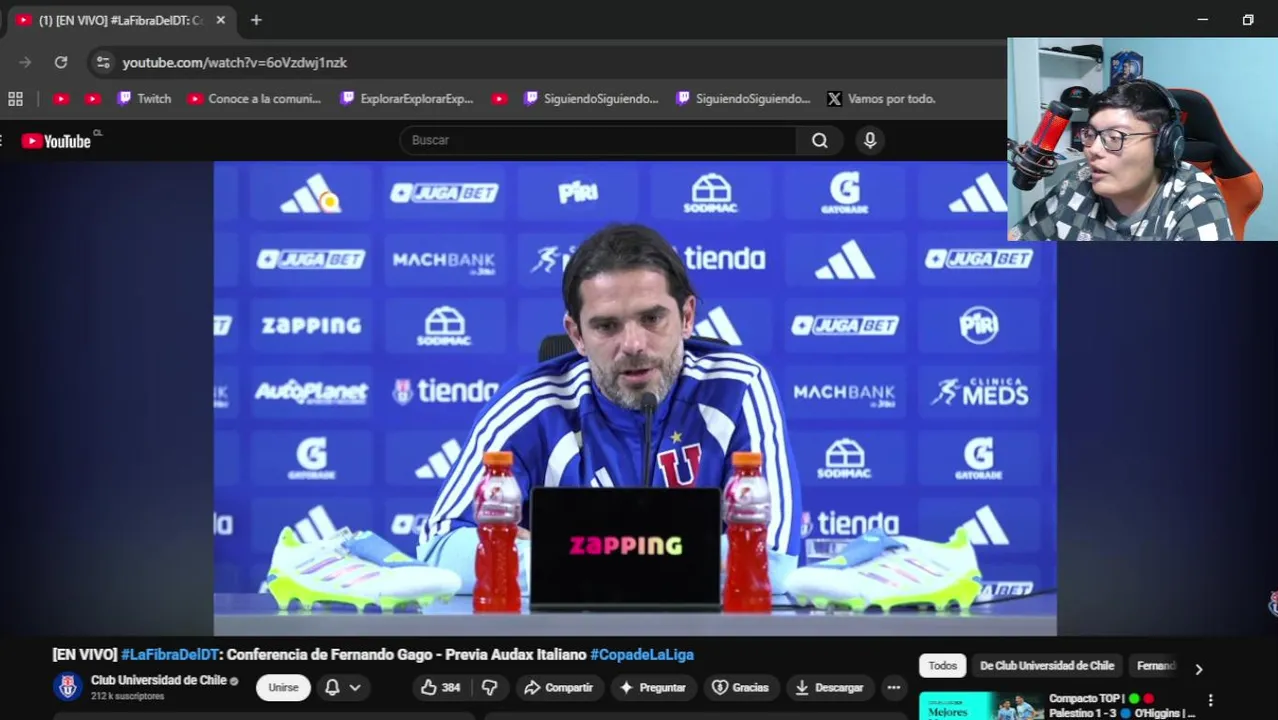Click the Preguntar button
Viewport: 1278px width, 720px height.
pyautogui.click(x=652, y=687)
